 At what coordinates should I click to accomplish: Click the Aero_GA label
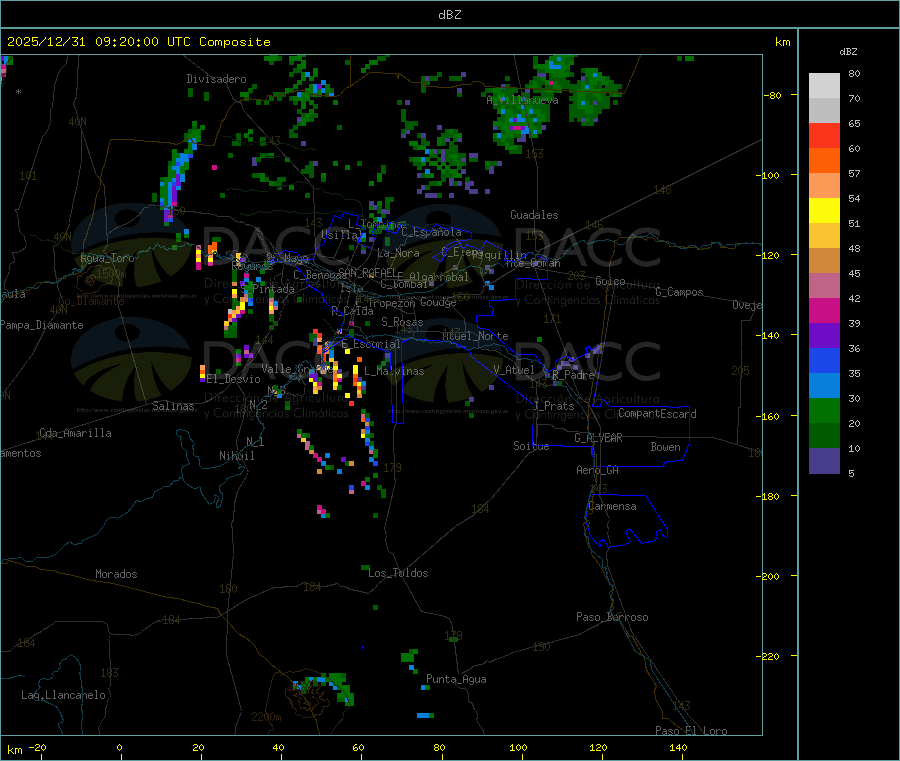coord(598,471)
